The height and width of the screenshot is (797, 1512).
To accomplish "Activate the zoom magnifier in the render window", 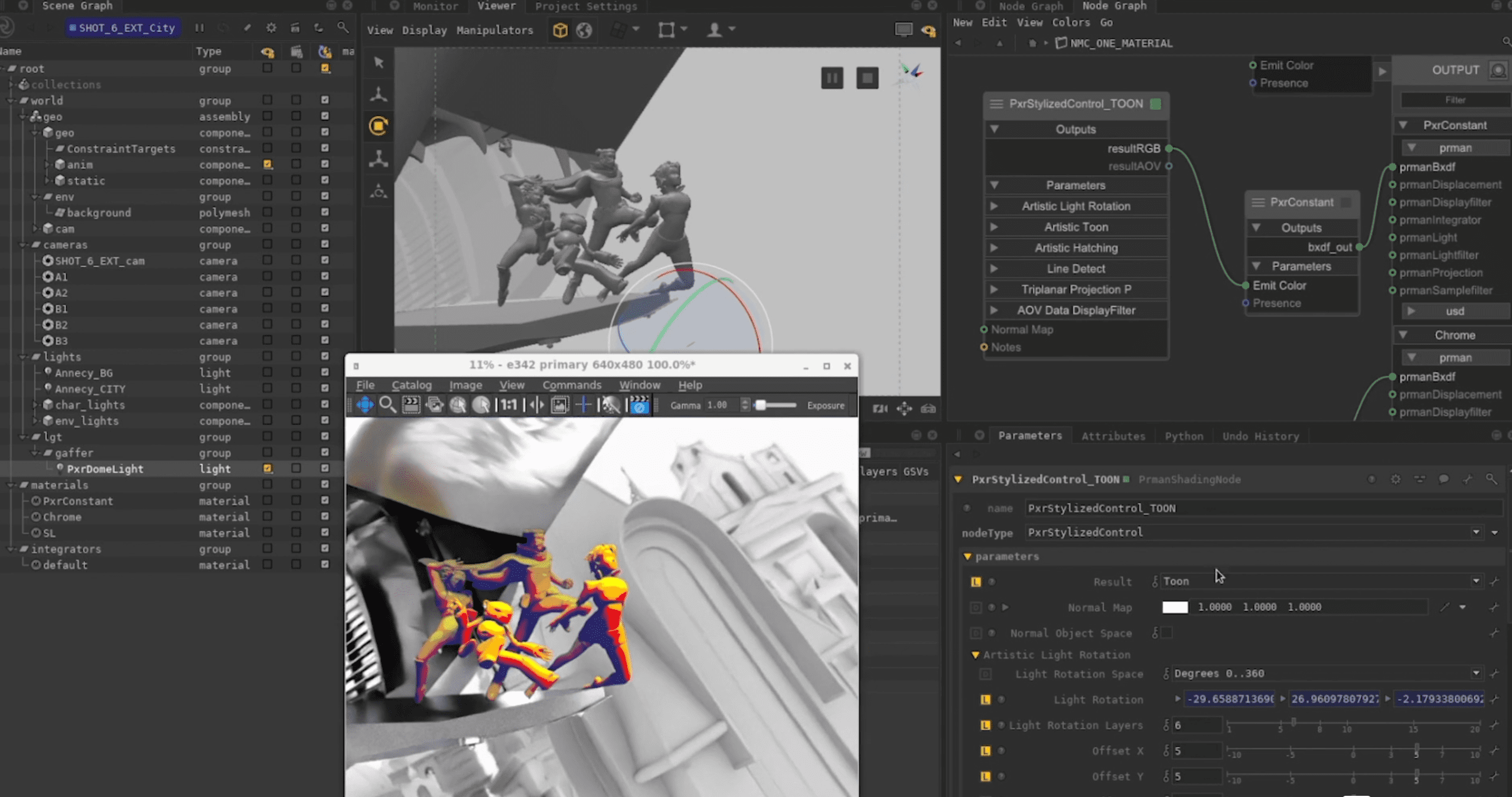I will pyautogui.click(x=389, y=405).
